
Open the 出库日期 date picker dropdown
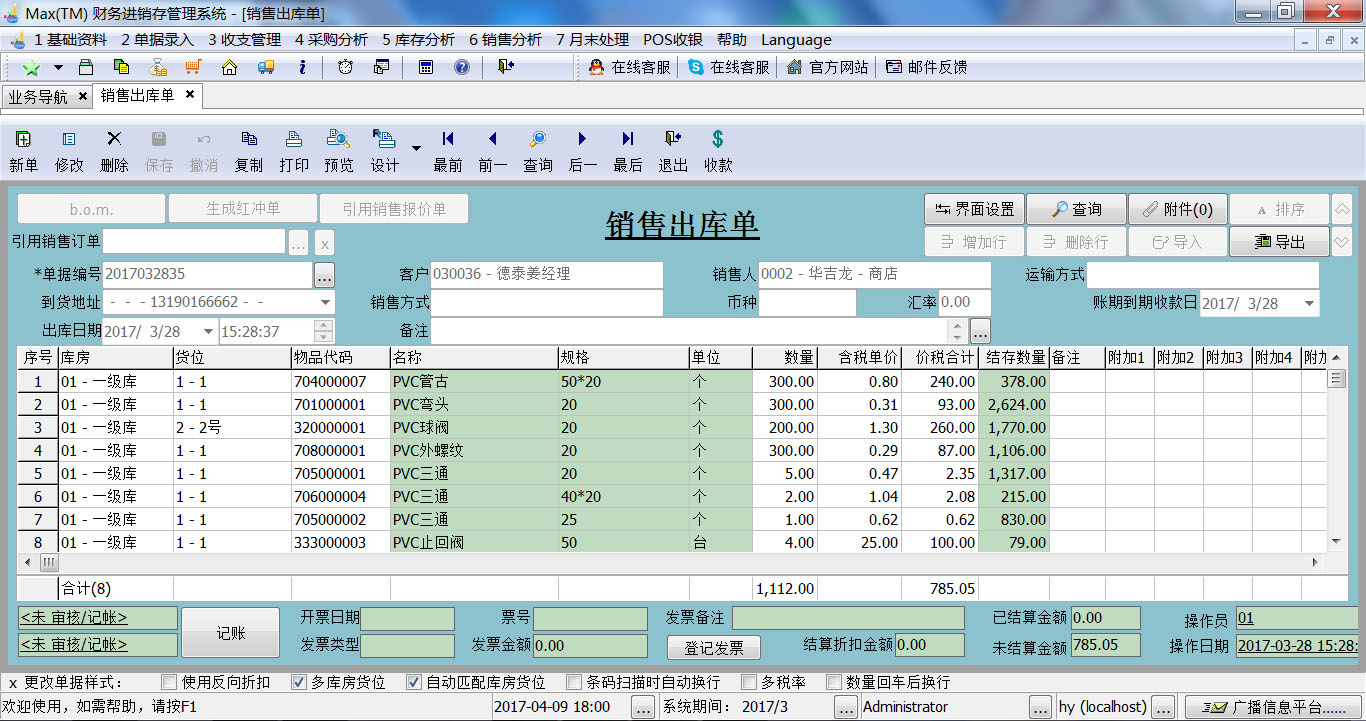click(208, 332)
